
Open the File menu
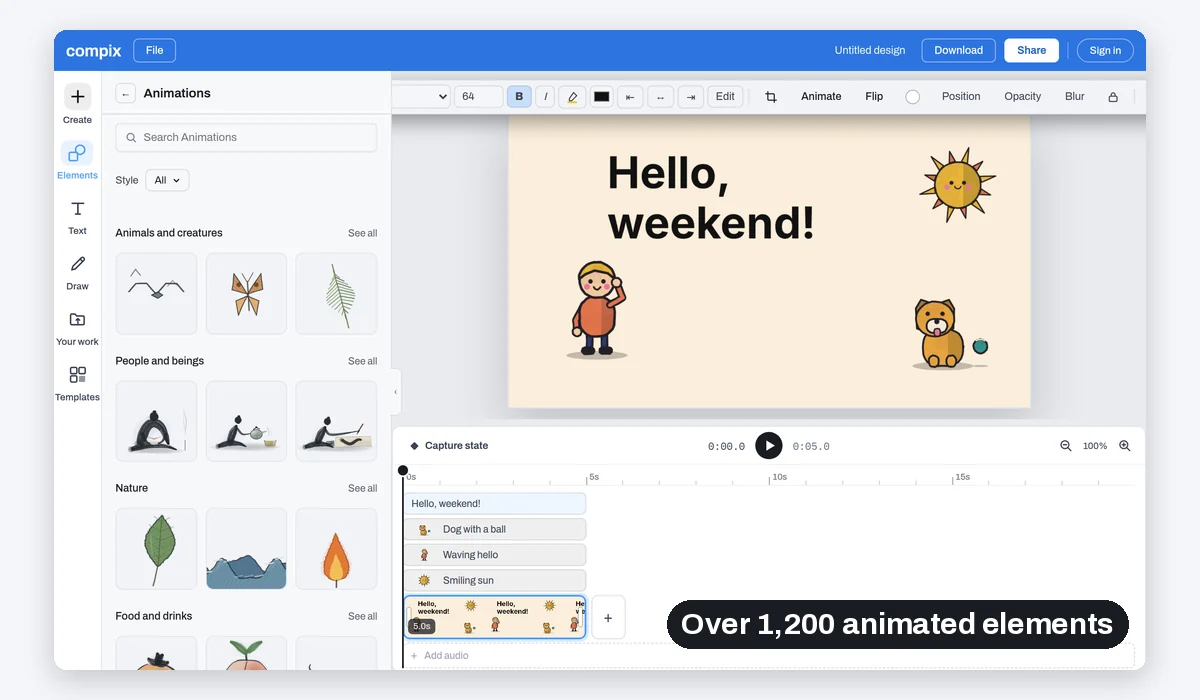pyautogui.click(x=154, y=50)
